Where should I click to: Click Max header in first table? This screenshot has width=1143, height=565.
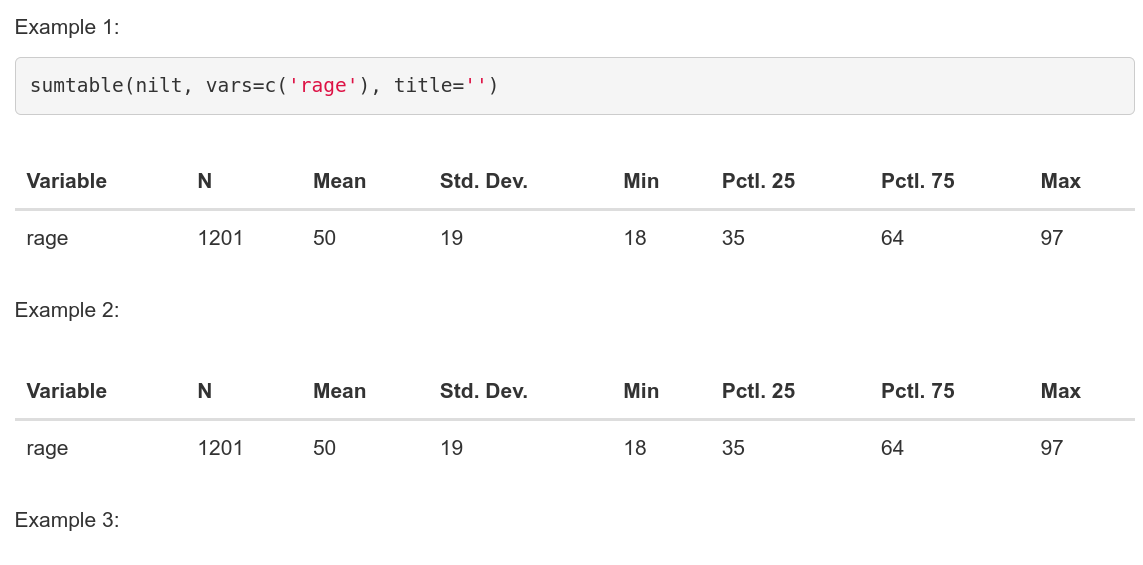click(1061, 181)
